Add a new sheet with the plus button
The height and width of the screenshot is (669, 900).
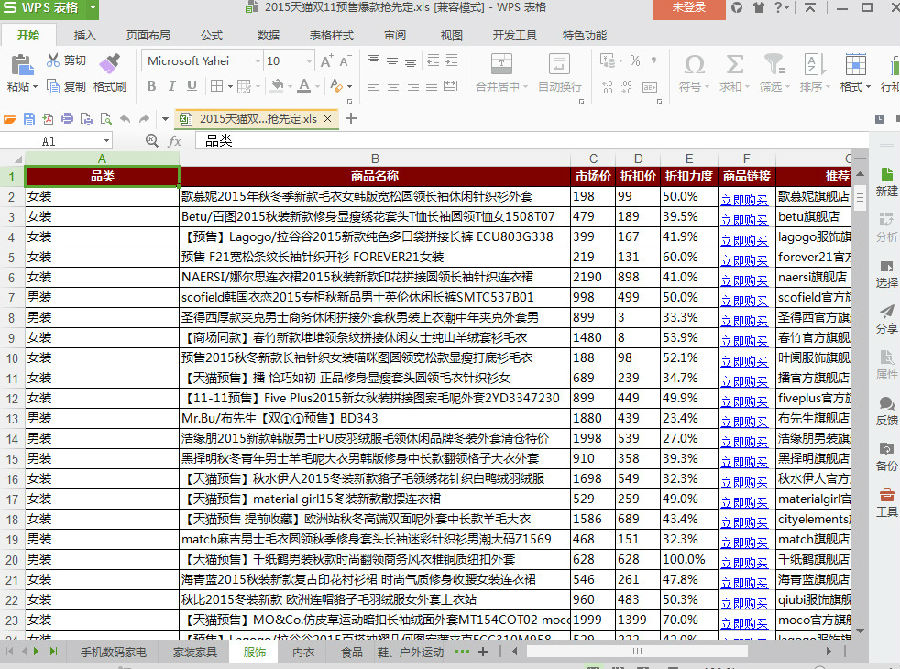click(483, 652)
